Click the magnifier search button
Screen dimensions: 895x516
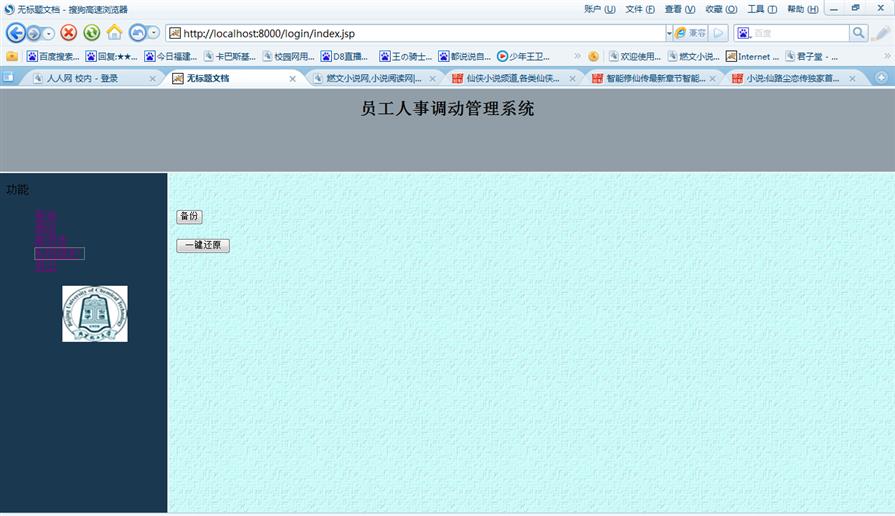click(x=858, y=33)
